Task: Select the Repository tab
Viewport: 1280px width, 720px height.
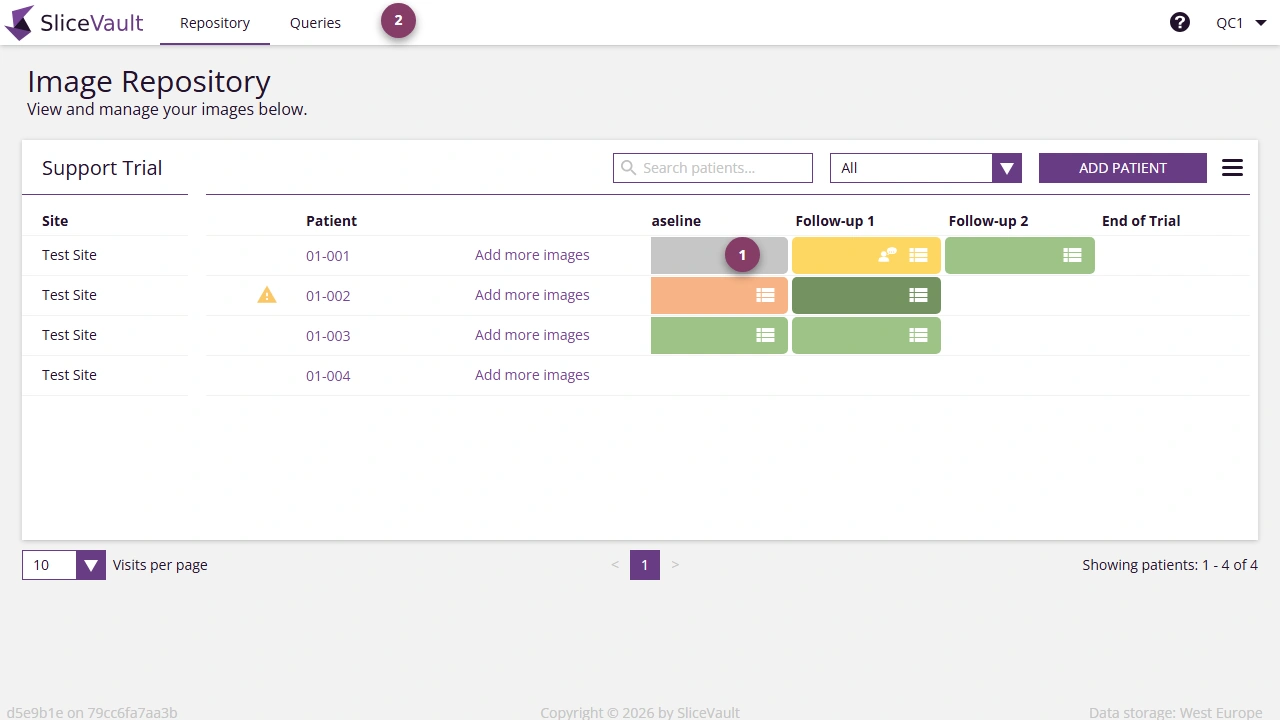Action: 214,22
